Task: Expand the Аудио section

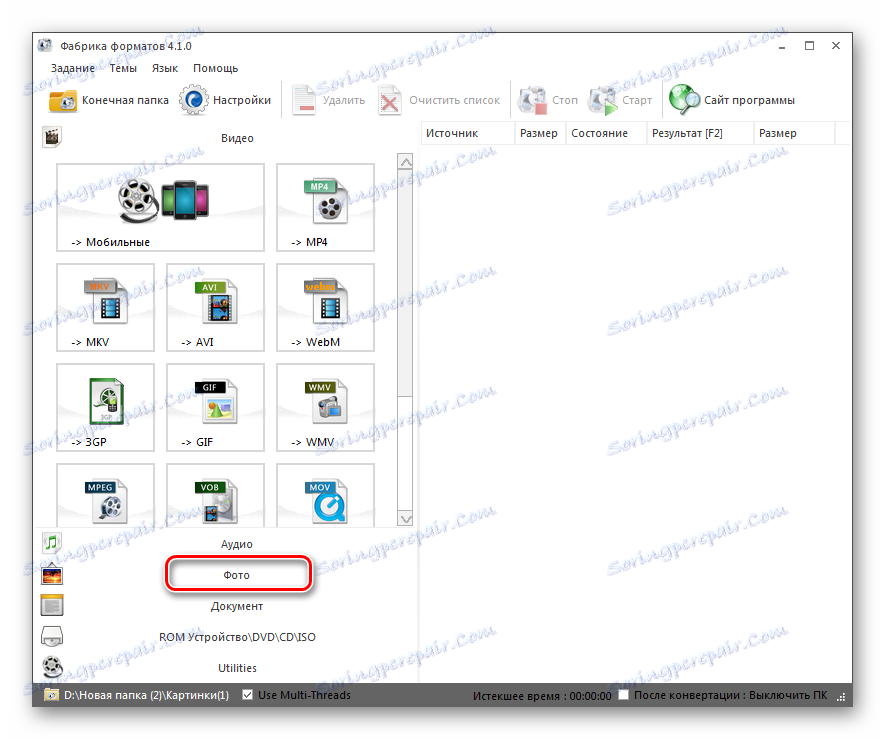Action: point(237,544)
